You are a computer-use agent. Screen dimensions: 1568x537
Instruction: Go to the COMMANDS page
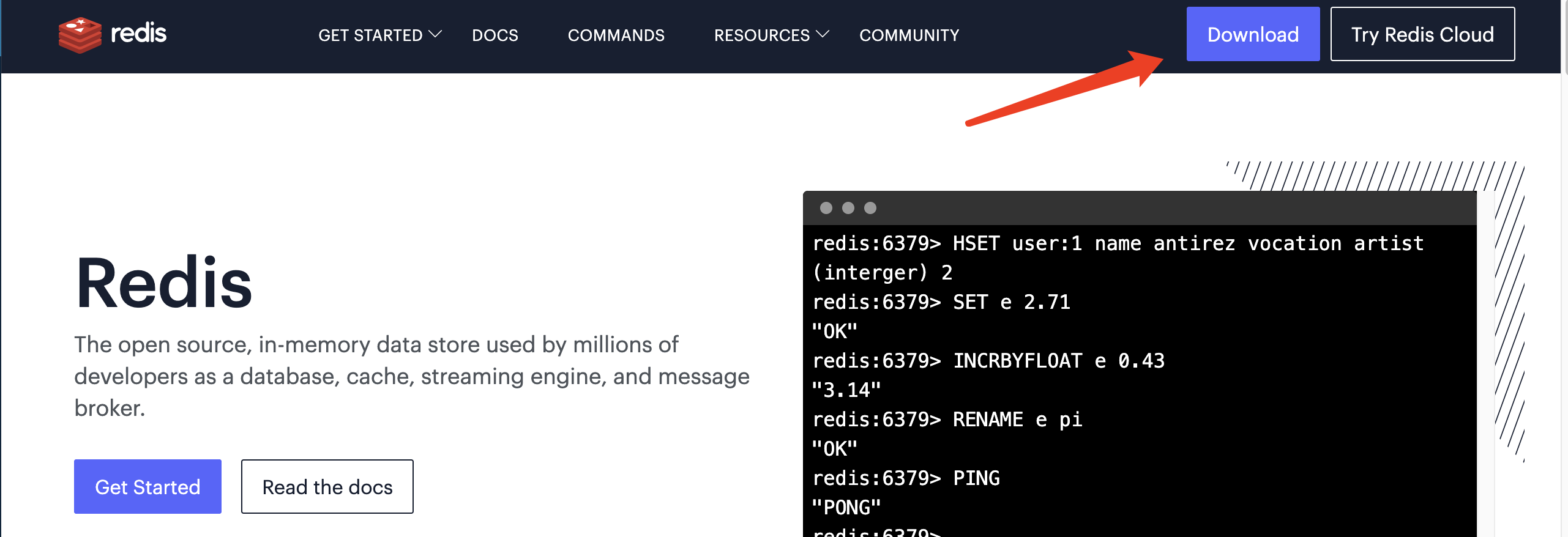[616, 35]
